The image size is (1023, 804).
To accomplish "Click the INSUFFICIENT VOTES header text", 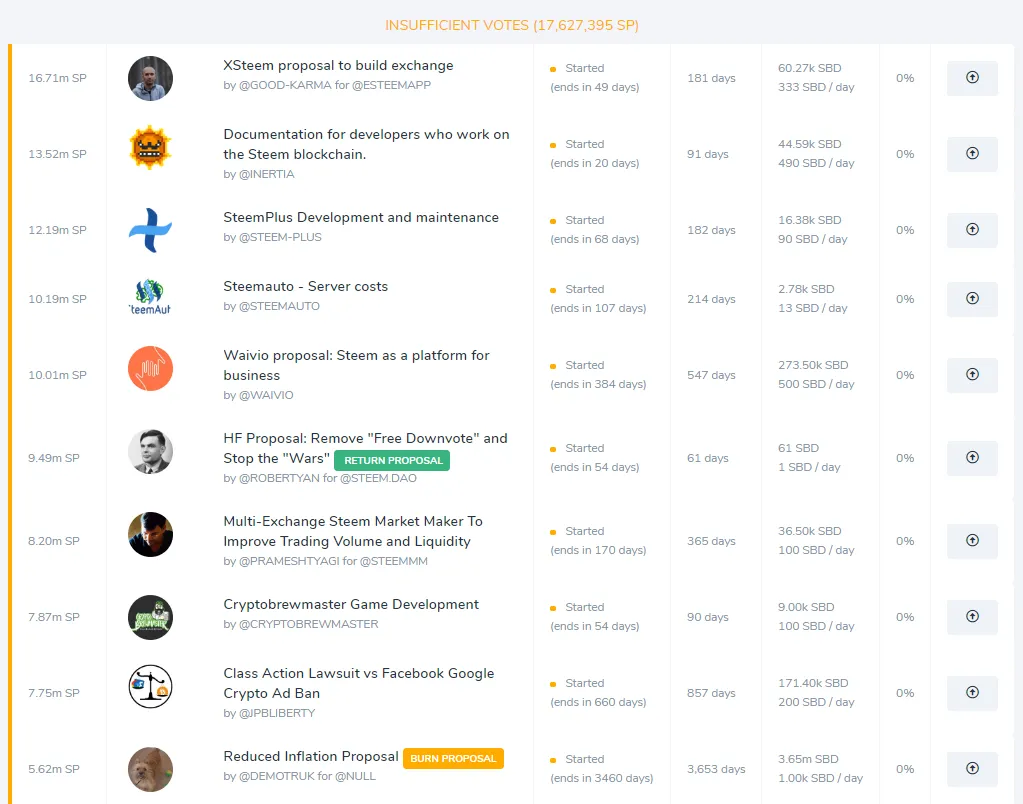I will point(512,25).
